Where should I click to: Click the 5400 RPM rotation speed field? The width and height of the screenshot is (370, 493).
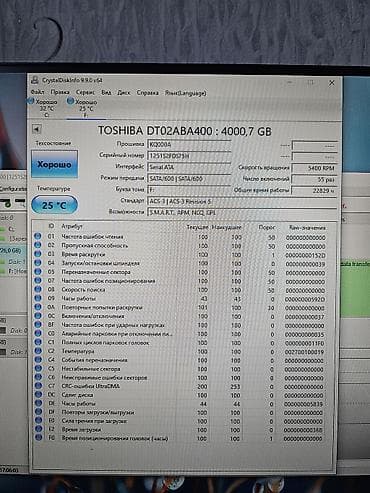click(314, 168)
